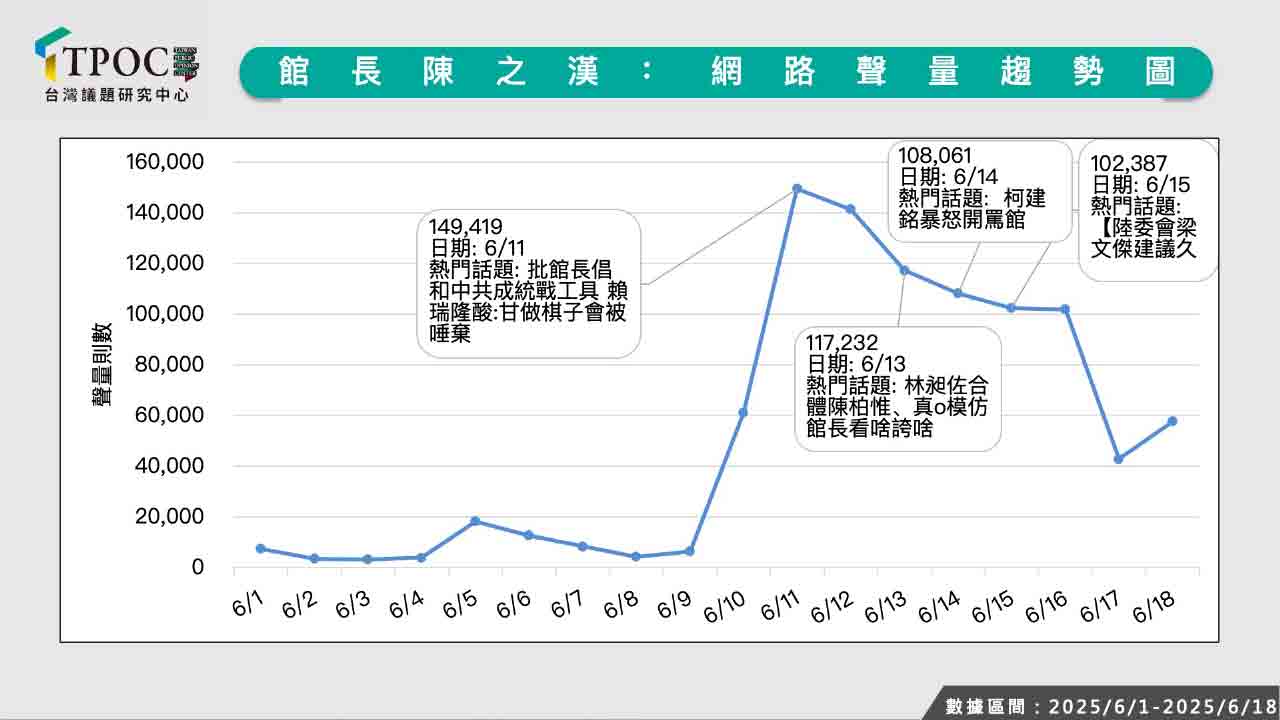Click the 數據區間 date range footer
This screenshot has width=1280, height=720.
tap(1108, 705)
